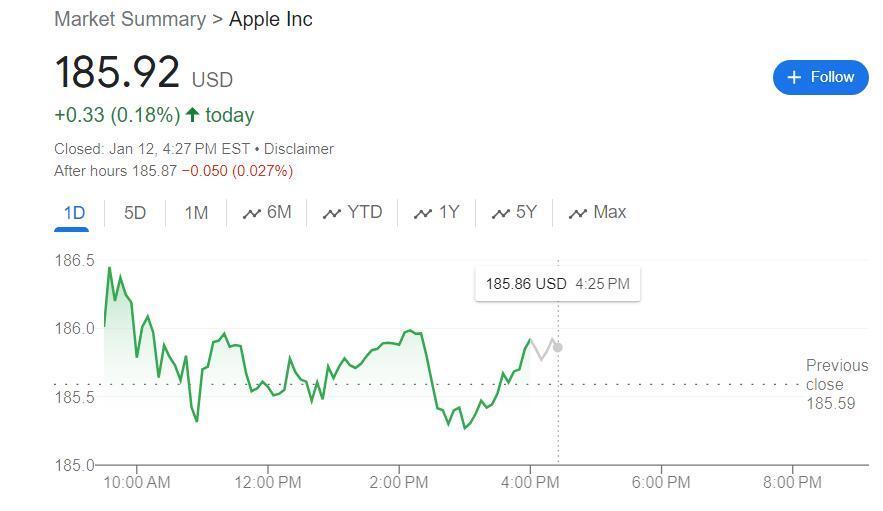Click the green up arrow beside today
This screenshot has width=883, height=511.
point(193,115)
